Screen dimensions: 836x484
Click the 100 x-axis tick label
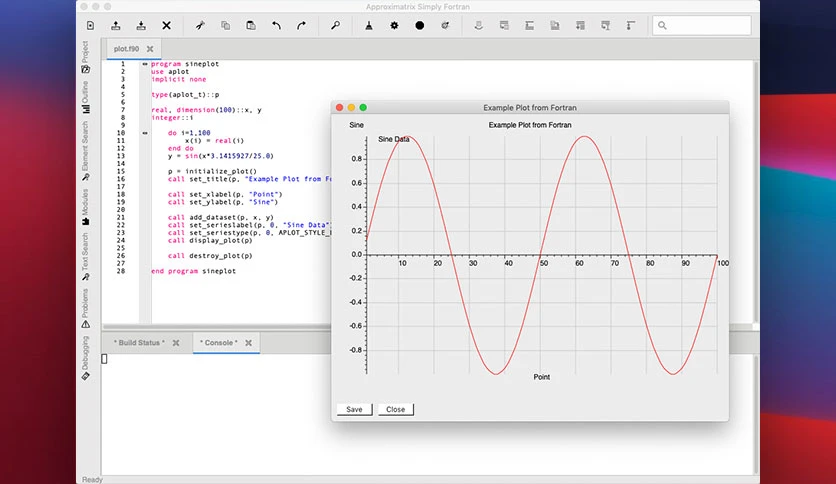point(723,263)
